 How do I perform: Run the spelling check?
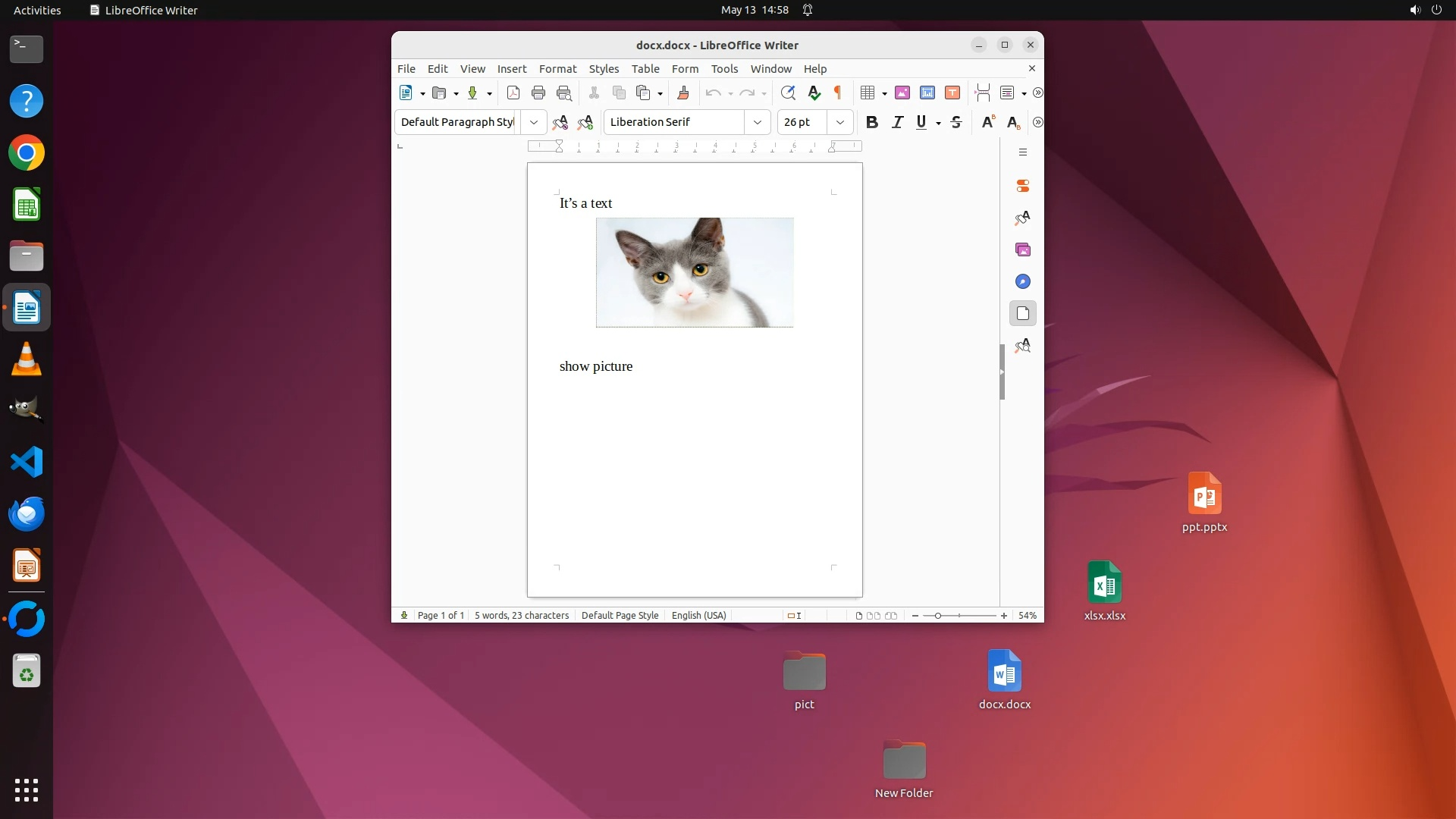(814, 93)
